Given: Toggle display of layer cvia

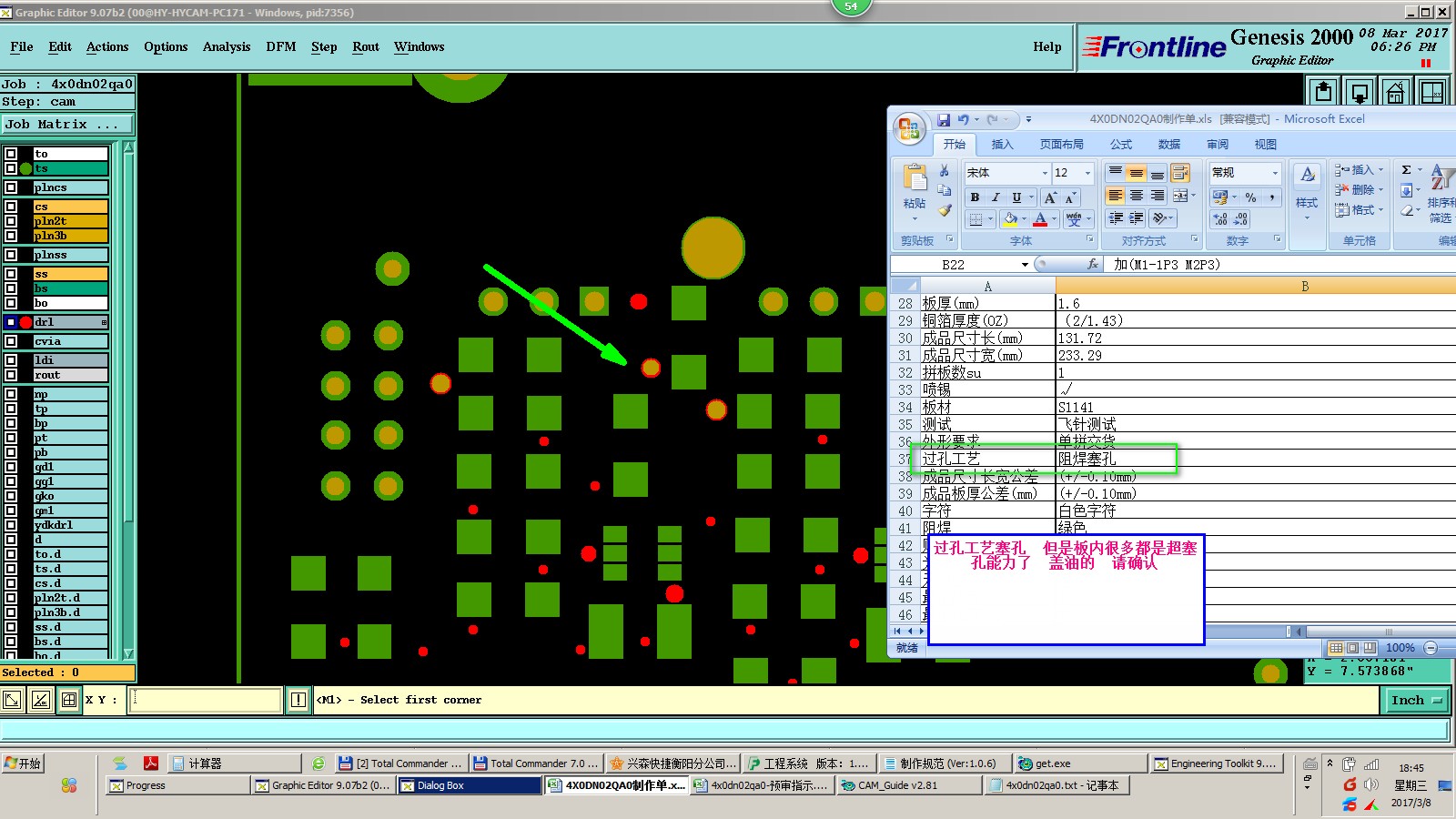Looking at the screenshot, I should (11, 341).
